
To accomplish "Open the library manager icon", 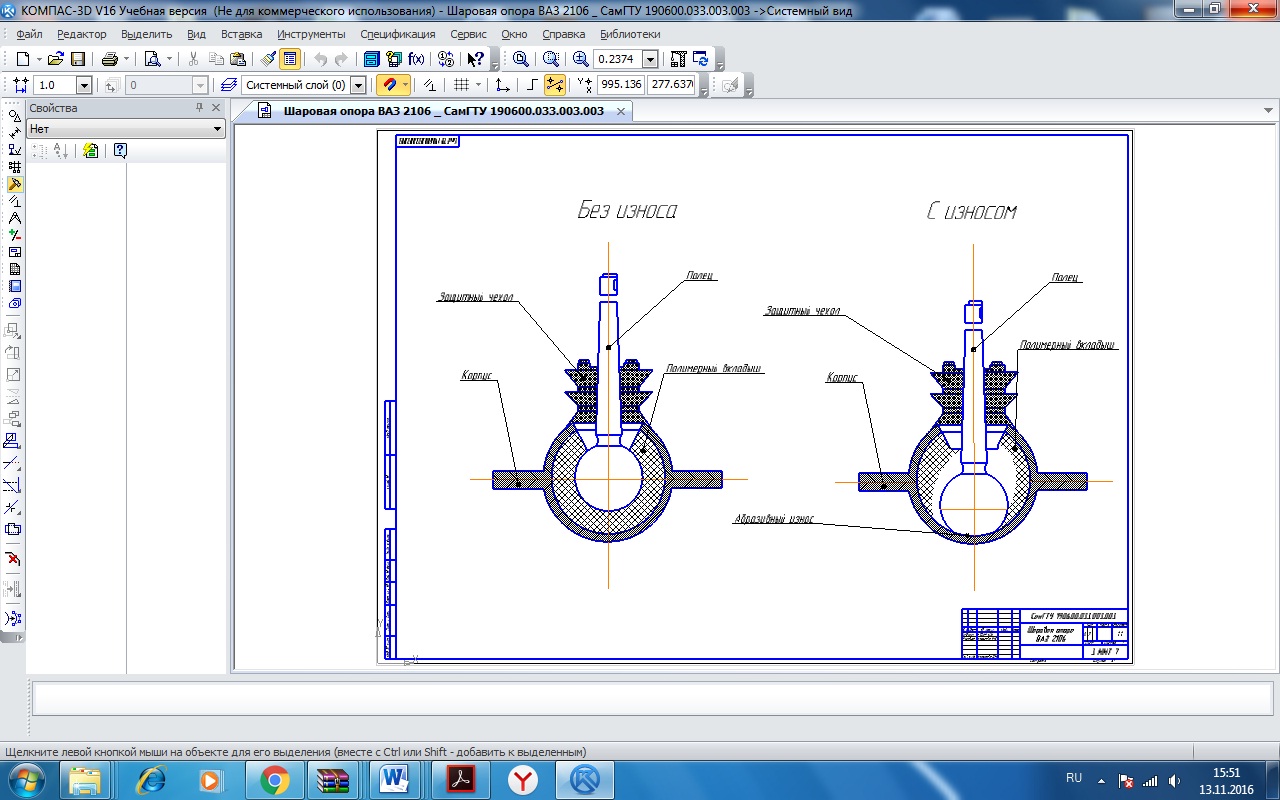I will tap(393, 59).
